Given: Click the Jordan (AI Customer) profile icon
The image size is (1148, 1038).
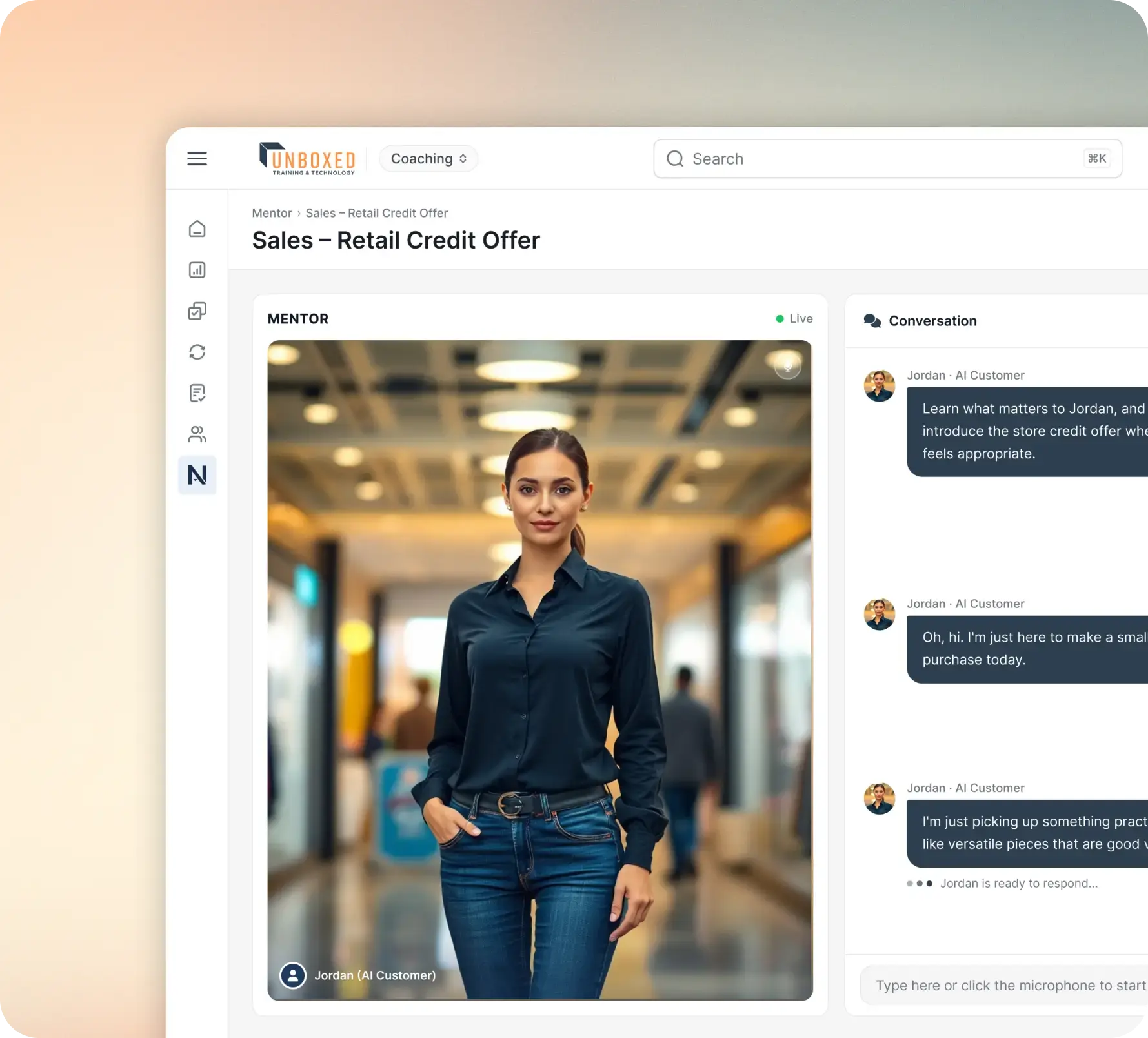Looking at the screenshot, I should click(x=293, y=975).
